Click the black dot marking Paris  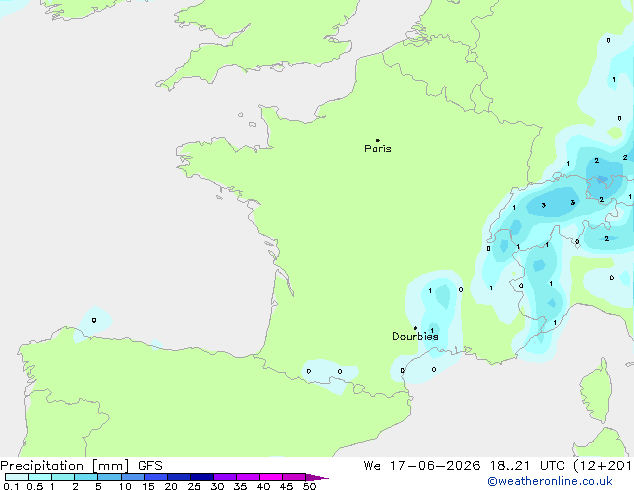378,140
